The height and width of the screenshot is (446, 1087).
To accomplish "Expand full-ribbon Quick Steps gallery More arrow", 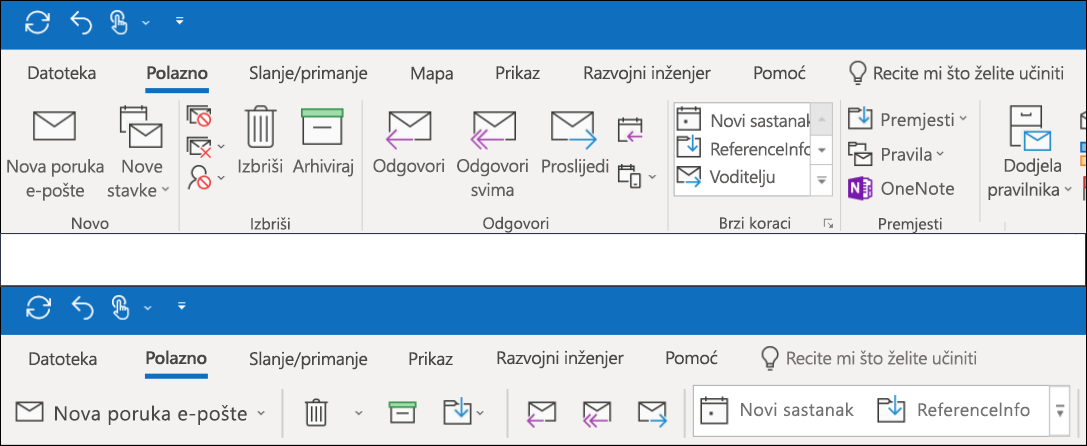I will click(x=821, y=180).
